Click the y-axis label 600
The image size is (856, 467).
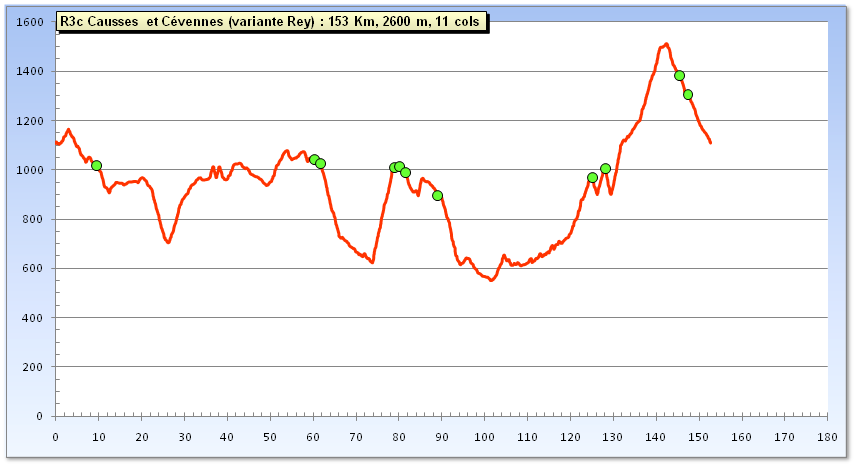[32, 268]
